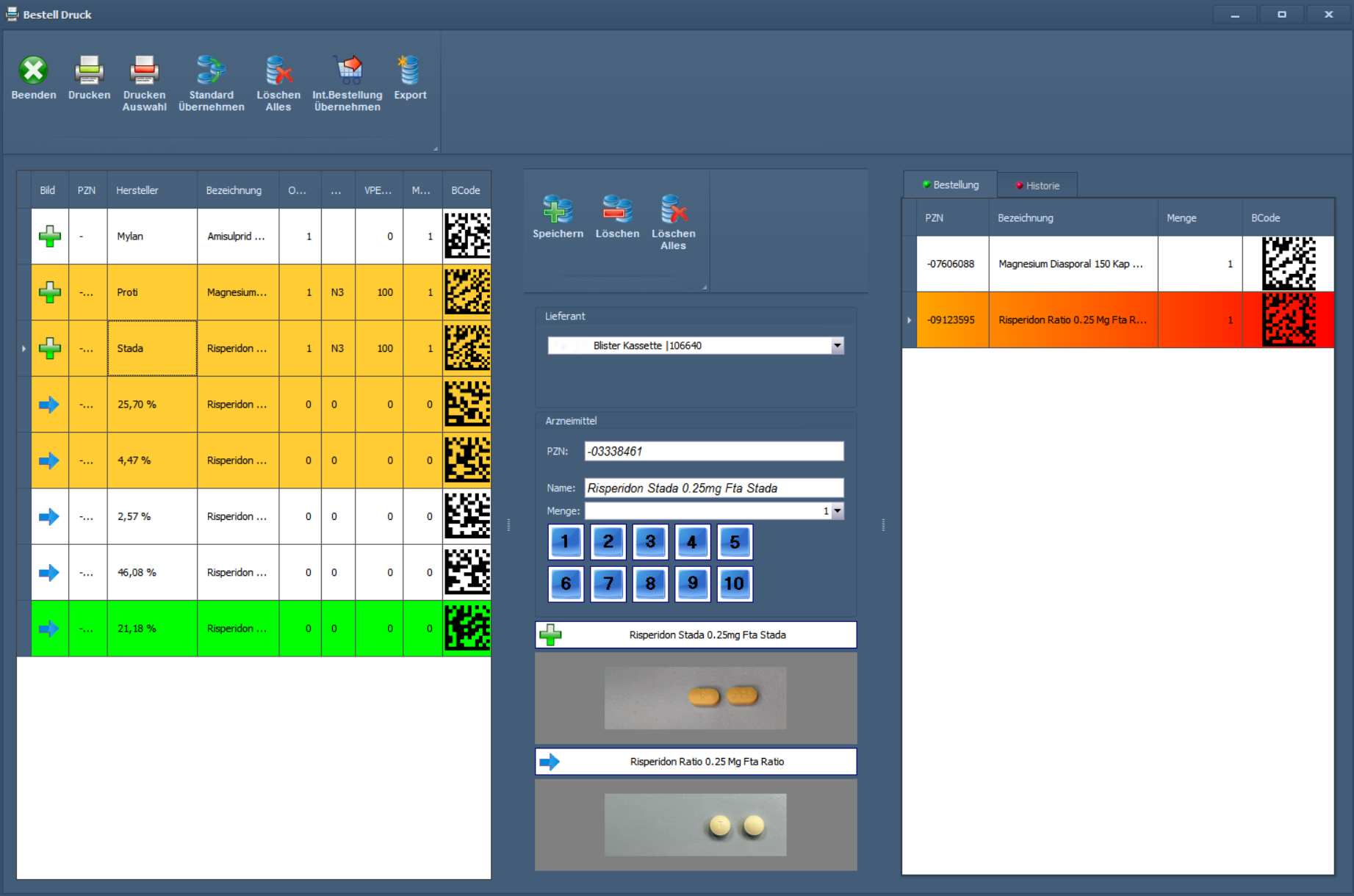Switch to the Historie tab
This screenshot has height=896, width=1354.
coord(1037,186)
